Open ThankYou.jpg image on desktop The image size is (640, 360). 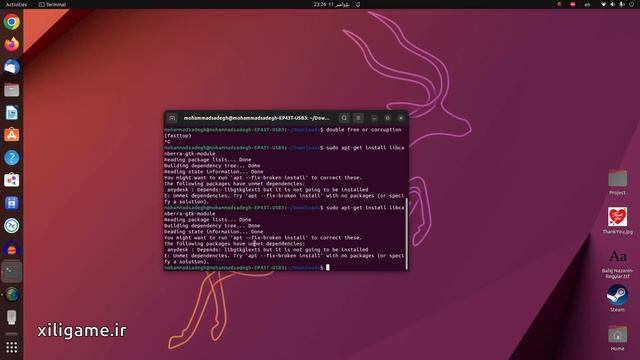[x=617, y=220]
